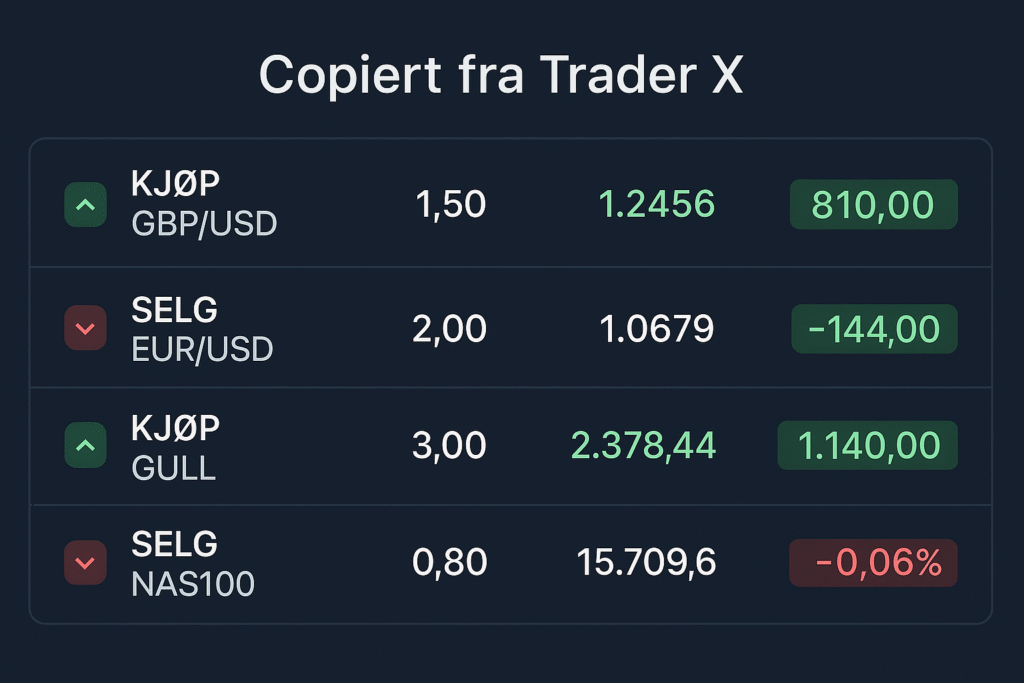Click the -144,00 result badge
Screen dimensions: 1024x683
point(873,329)
